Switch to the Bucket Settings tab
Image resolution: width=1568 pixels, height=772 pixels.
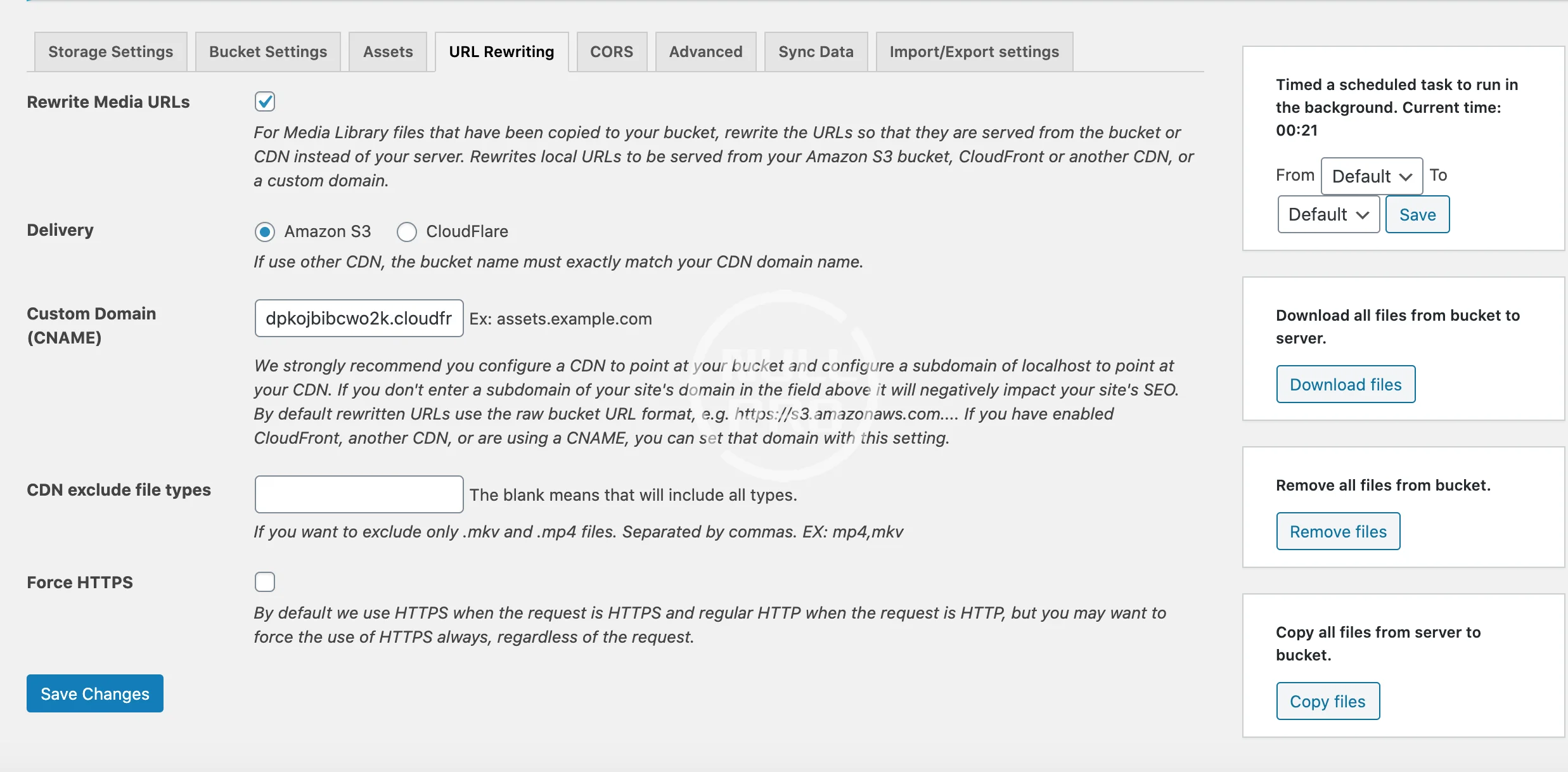click(268, 52)
